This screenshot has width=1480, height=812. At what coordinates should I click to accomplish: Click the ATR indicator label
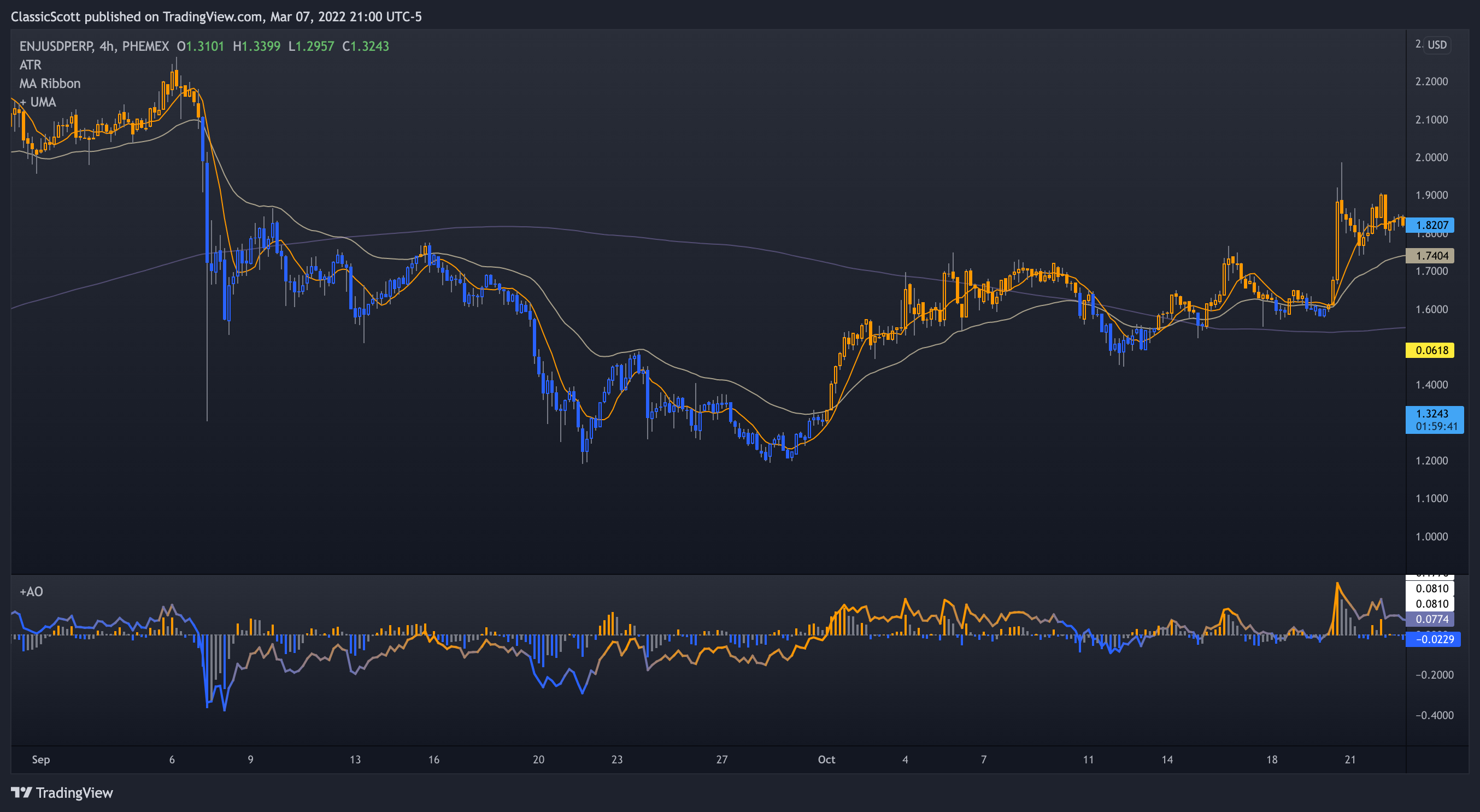[x=31, y=65]
